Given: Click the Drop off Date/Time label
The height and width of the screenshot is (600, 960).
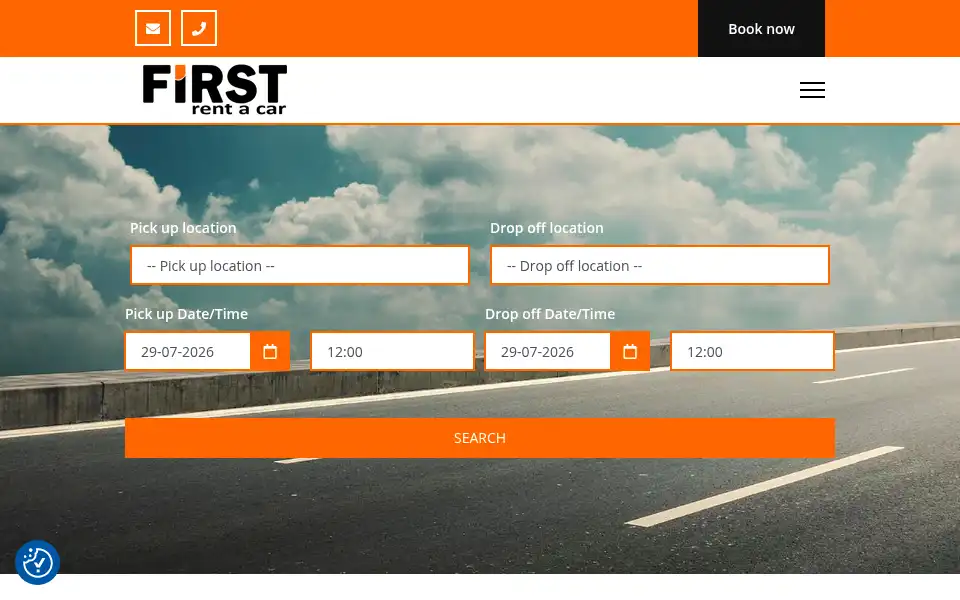Looking at the screenshot, I should 550,314.
